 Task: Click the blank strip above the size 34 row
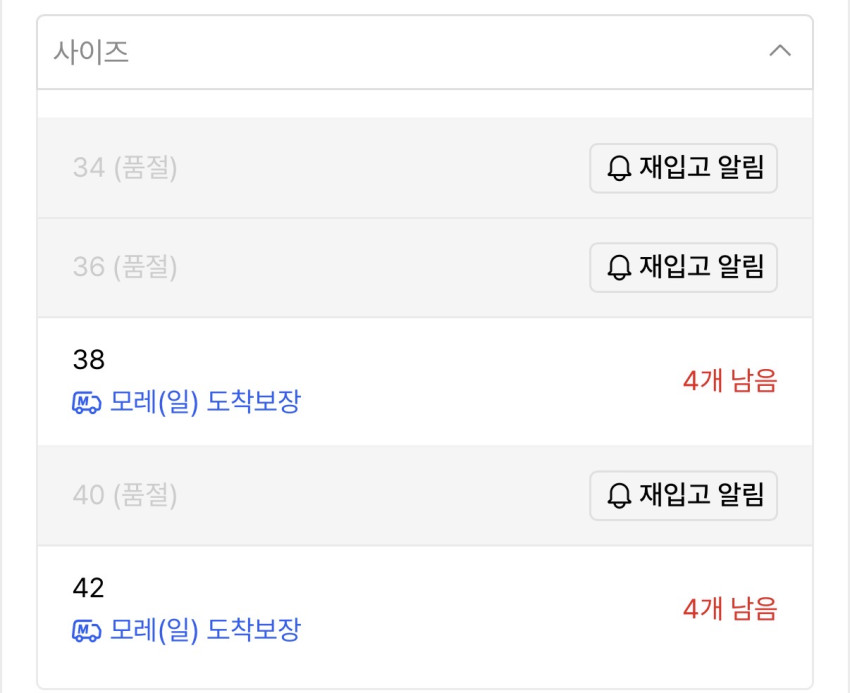click(x=425, y=104)
